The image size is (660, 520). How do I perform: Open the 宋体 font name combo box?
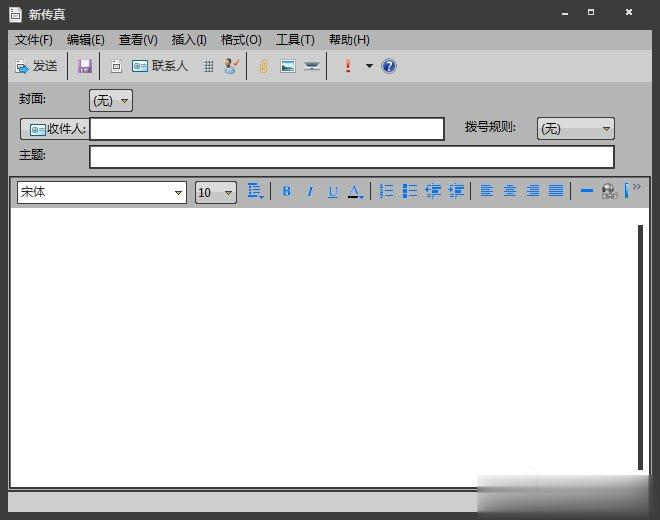[101, 192]
